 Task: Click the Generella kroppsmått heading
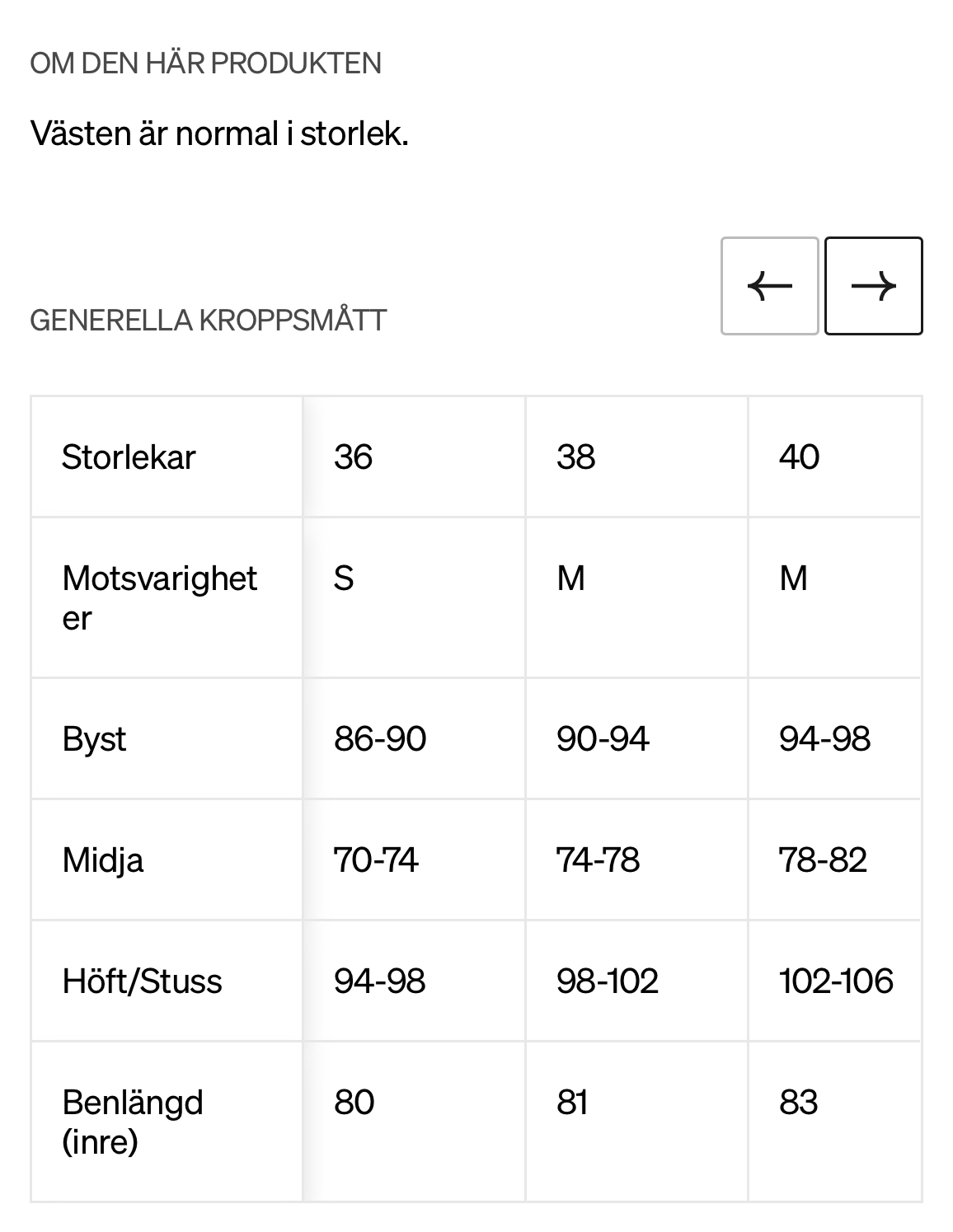click(x=208, y=320)
